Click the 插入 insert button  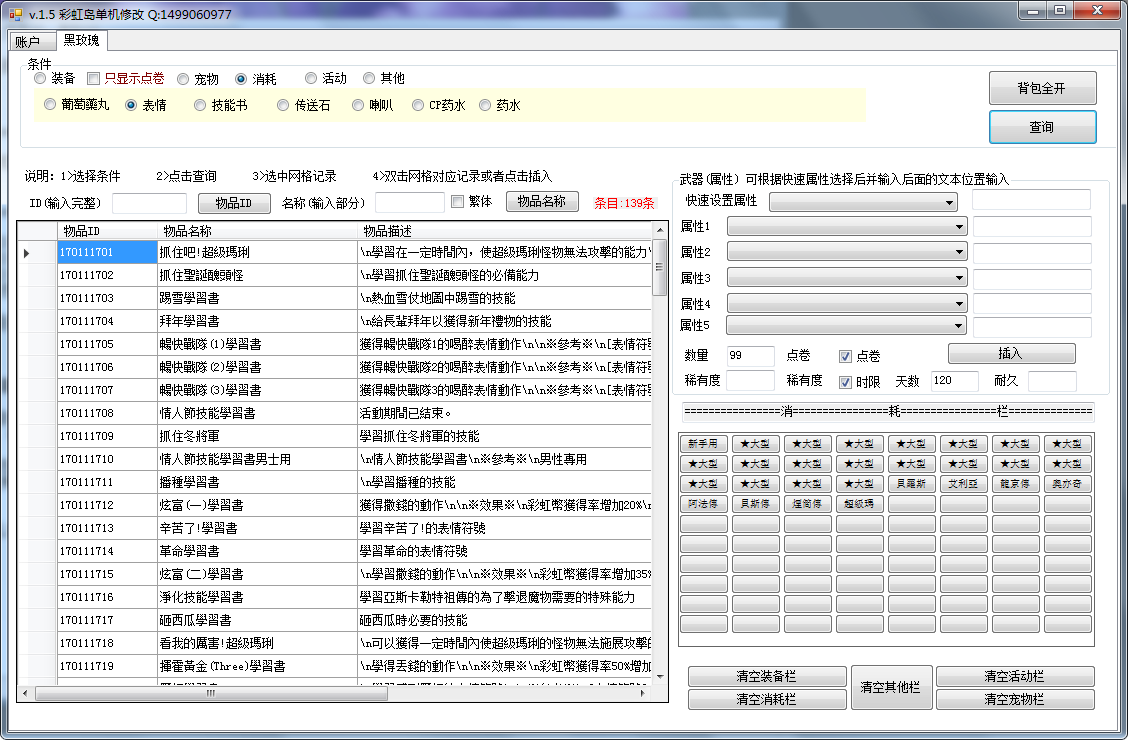[x=1011, y=353]
